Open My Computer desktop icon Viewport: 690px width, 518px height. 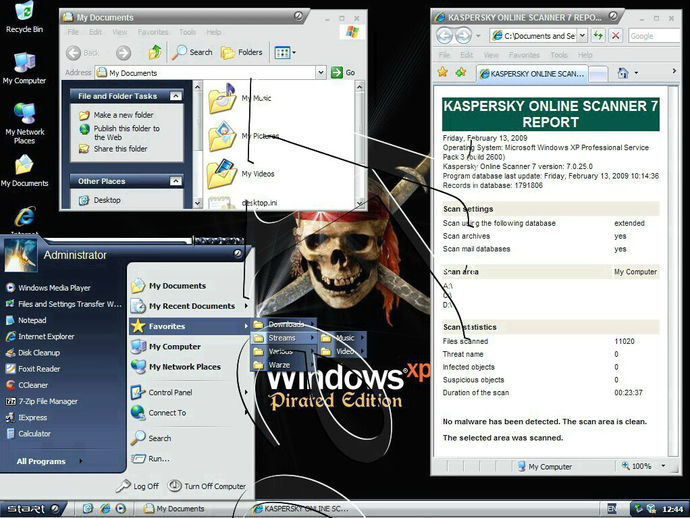point(24,68)
